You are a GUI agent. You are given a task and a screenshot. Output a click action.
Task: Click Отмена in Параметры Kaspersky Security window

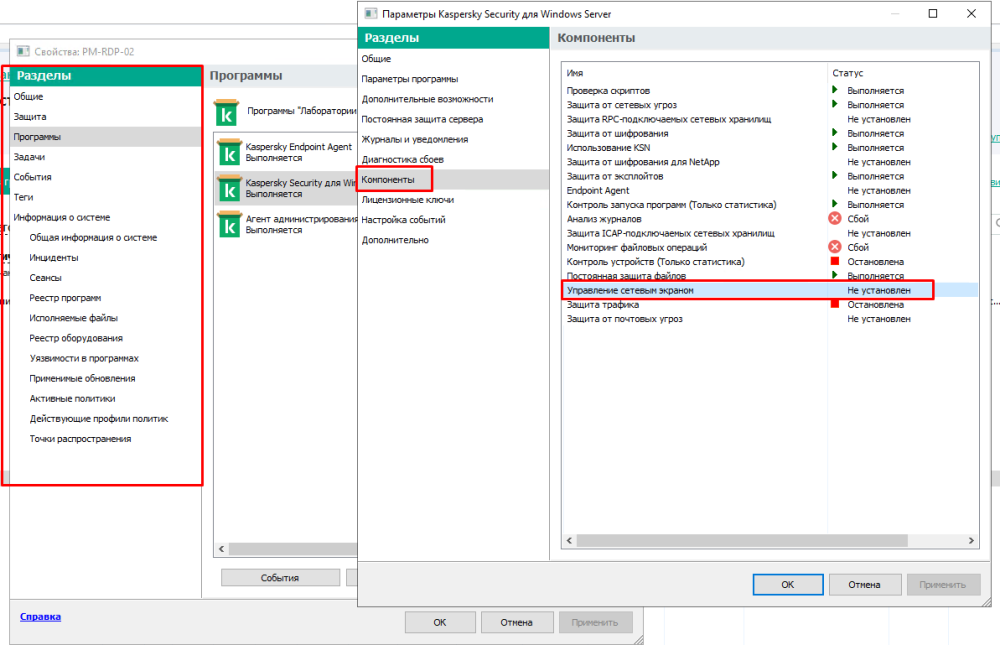pyautogui.click(x=864, y=584)
